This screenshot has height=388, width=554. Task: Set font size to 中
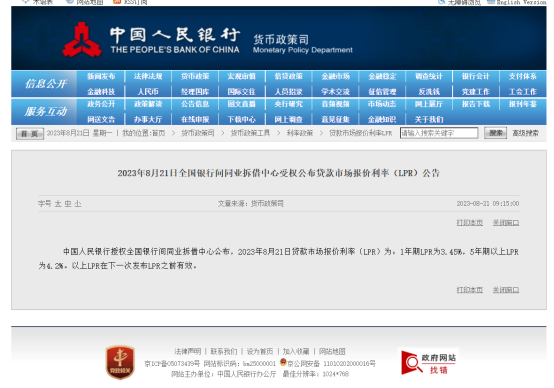[x=68, y=204]
